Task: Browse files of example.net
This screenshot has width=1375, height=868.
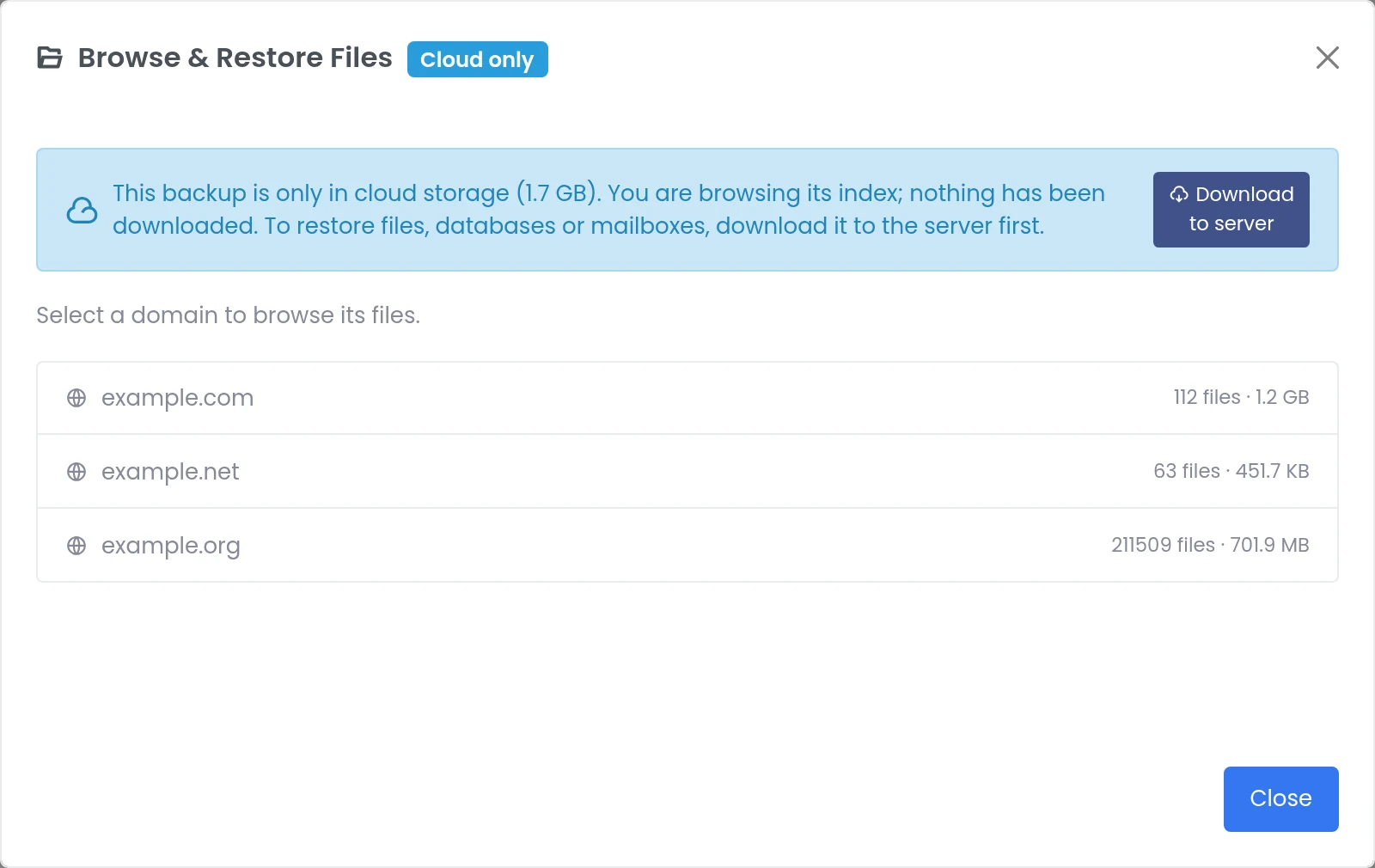Action: (x=687, y=472)
